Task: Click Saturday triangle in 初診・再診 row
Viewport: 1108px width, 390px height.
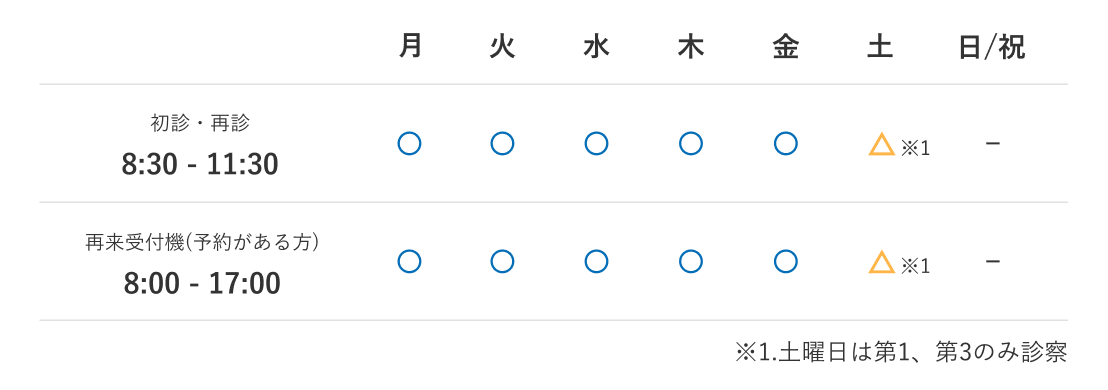Action: 881,144
